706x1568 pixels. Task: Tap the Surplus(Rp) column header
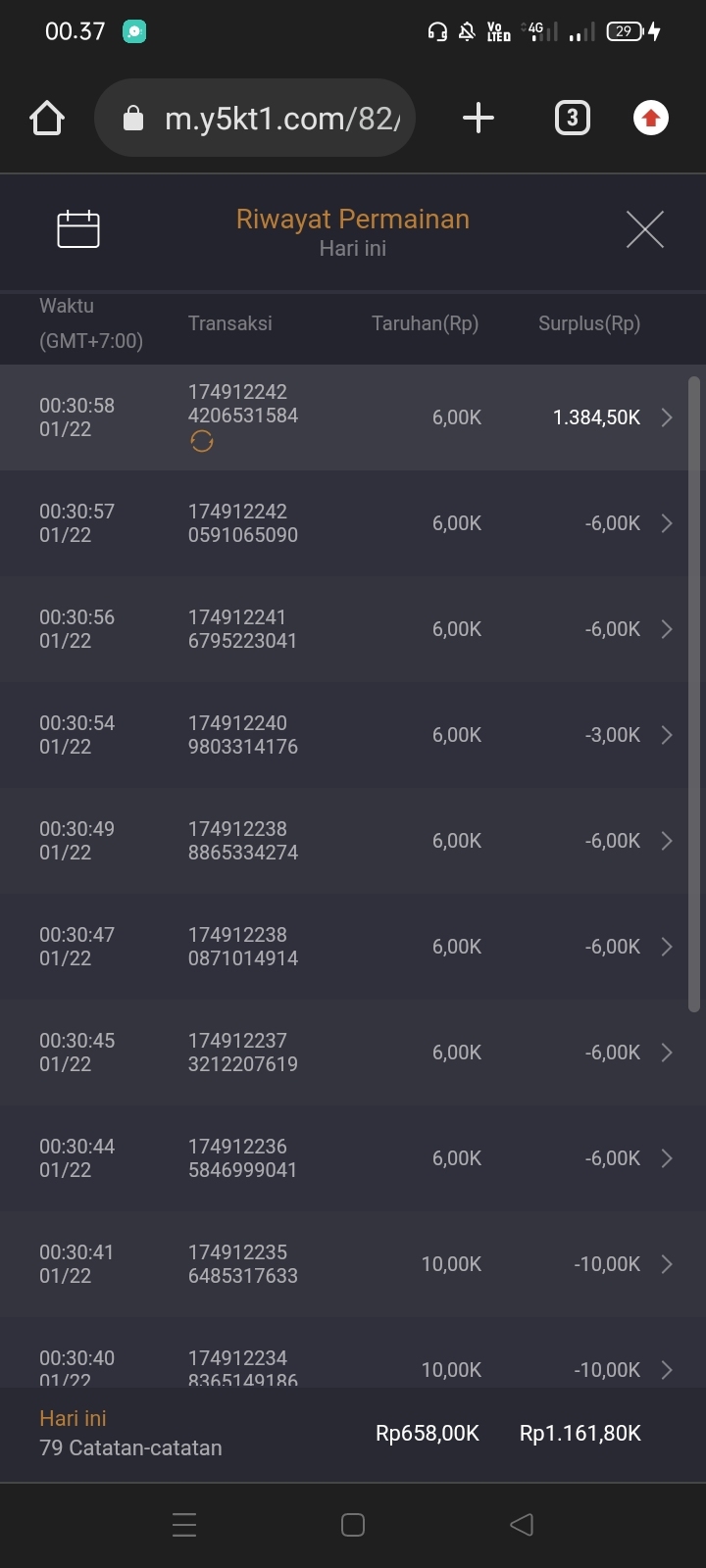588,323
